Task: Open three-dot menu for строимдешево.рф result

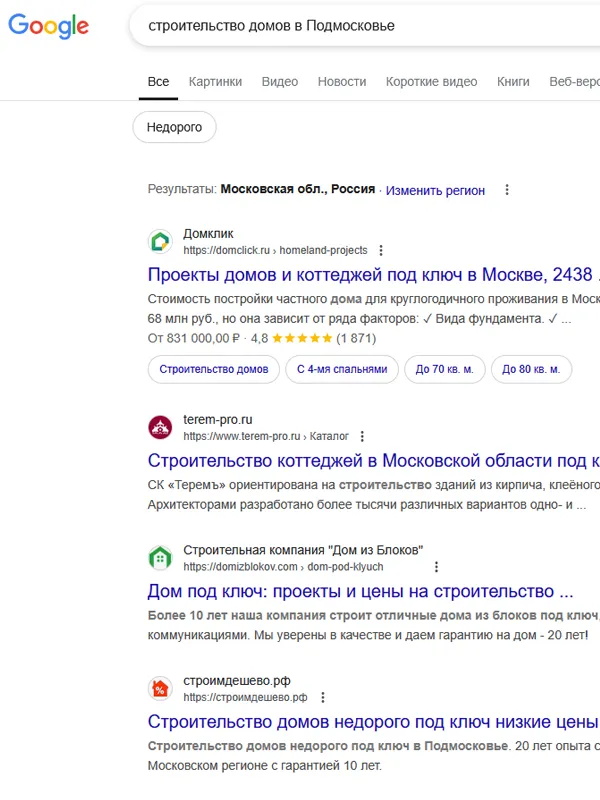Action: coord(322,697)
